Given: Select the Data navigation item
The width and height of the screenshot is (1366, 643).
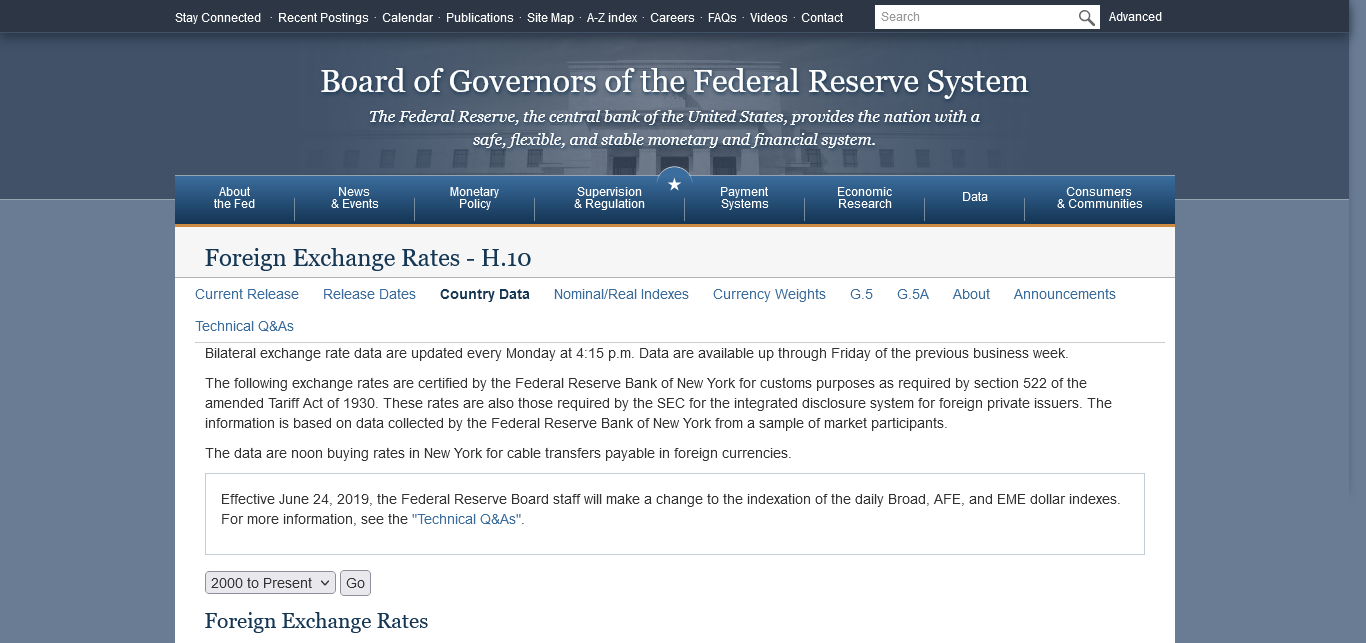Looking at the screenshot, I should [975, 198].
